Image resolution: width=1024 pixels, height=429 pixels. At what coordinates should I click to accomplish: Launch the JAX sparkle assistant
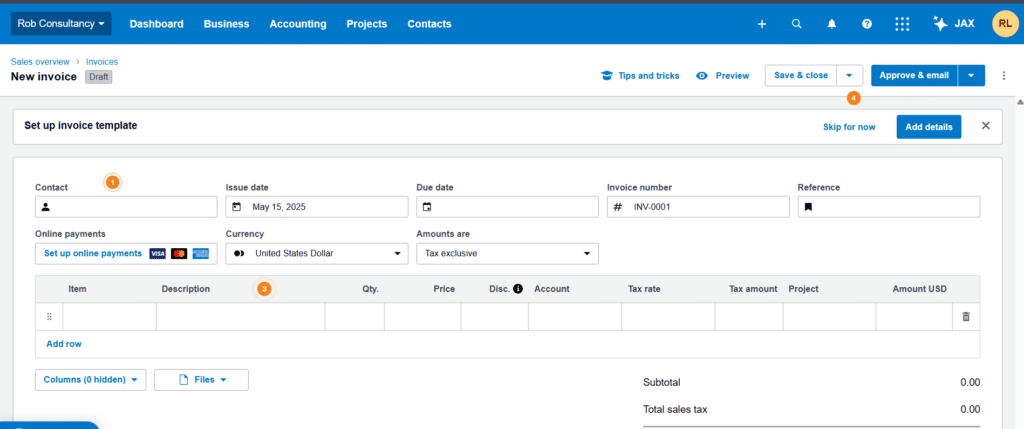953,24
